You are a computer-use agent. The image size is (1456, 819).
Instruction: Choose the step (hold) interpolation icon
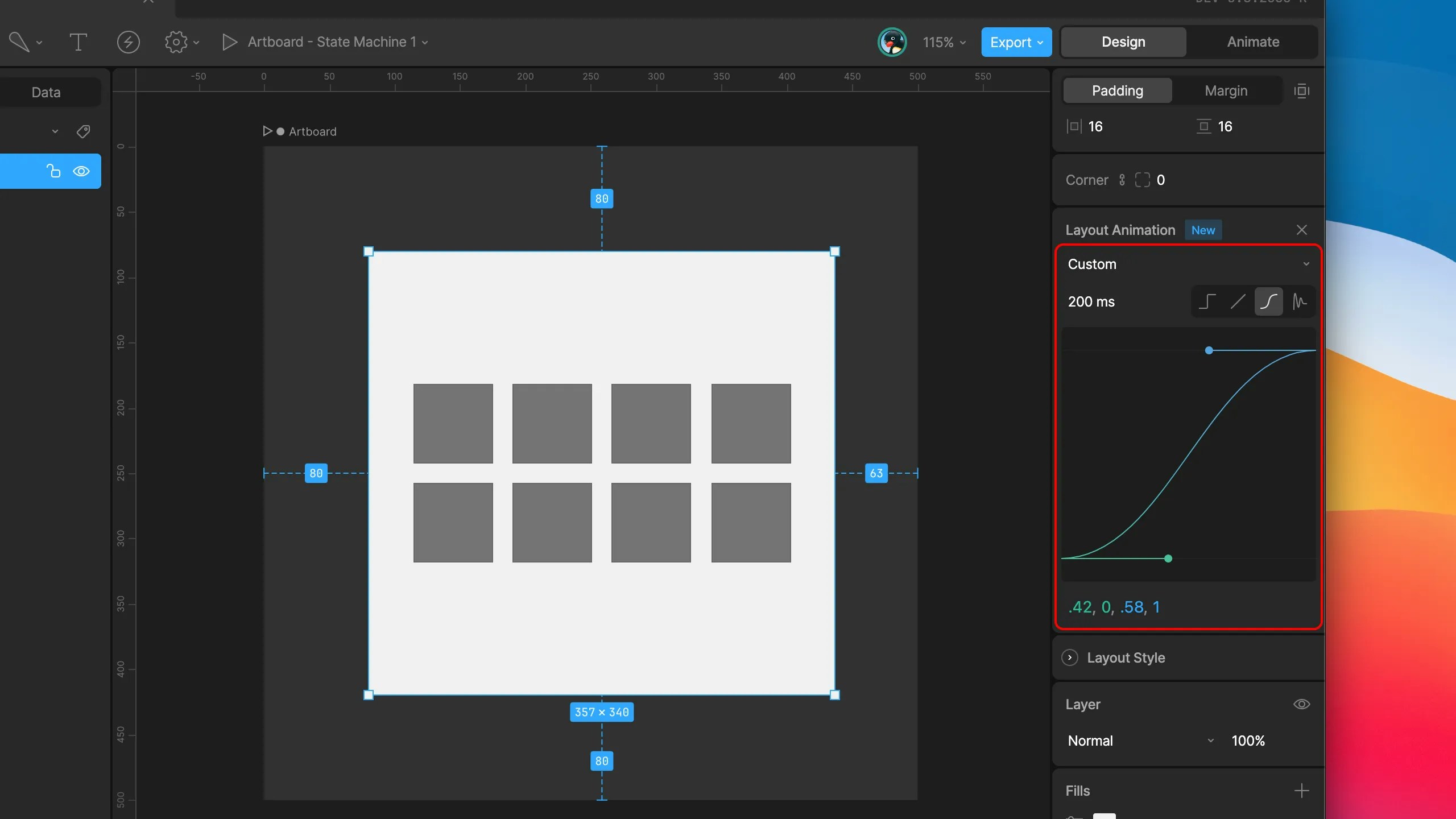tap(1207, 301)
